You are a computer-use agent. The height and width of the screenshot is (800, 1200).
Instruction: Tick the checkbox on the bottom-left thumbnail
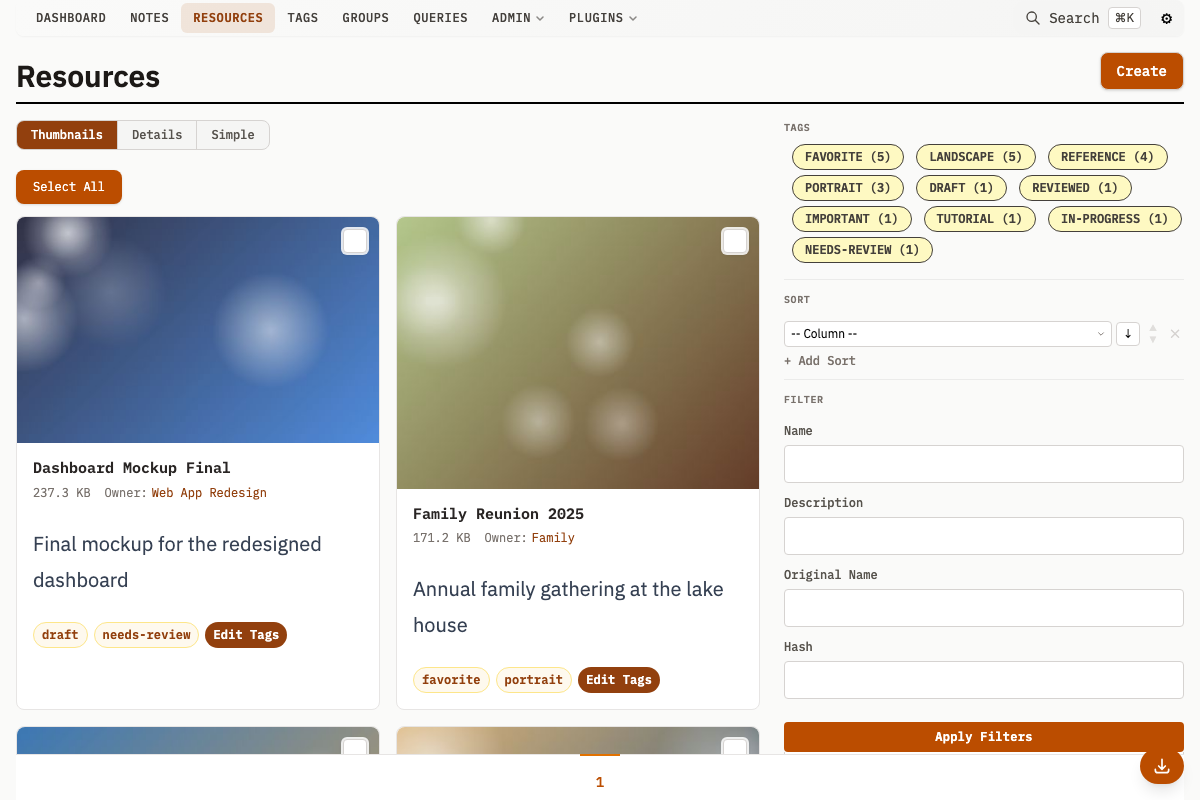(355, 746)
